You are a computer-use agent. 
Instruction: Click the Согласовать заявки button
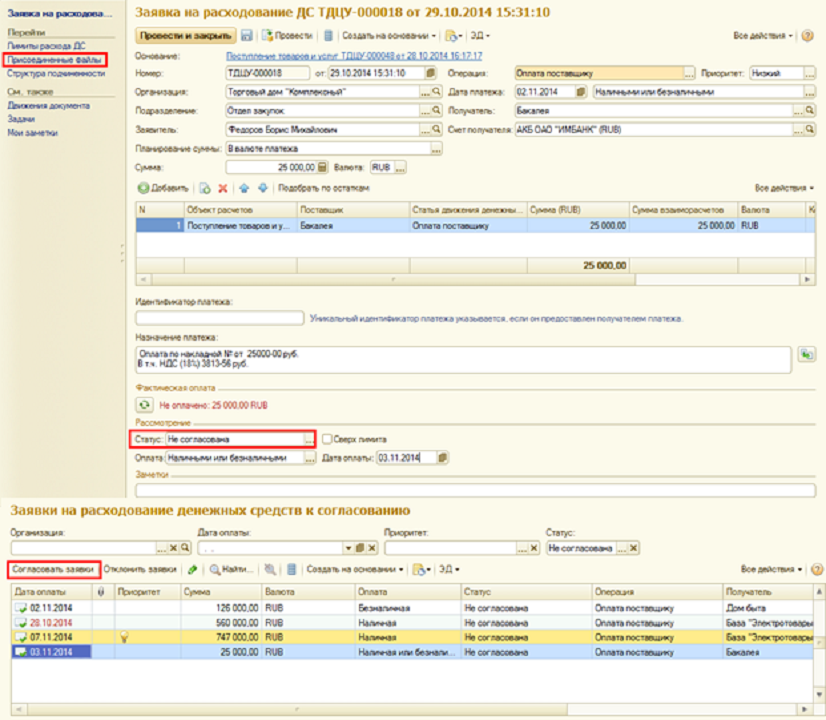tap(53, 569)
